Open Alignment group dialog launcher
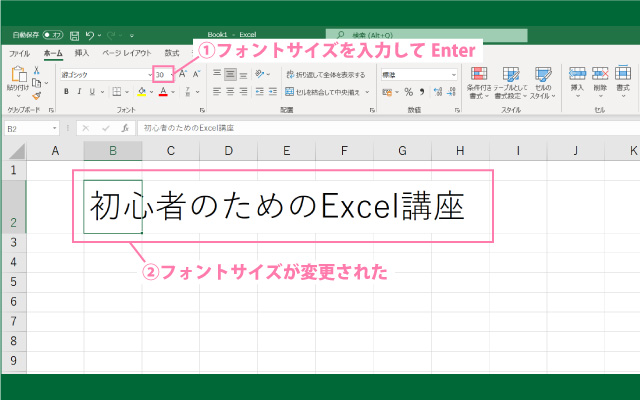Viewport: 640px width, 400px height. [x=372, y=110]
